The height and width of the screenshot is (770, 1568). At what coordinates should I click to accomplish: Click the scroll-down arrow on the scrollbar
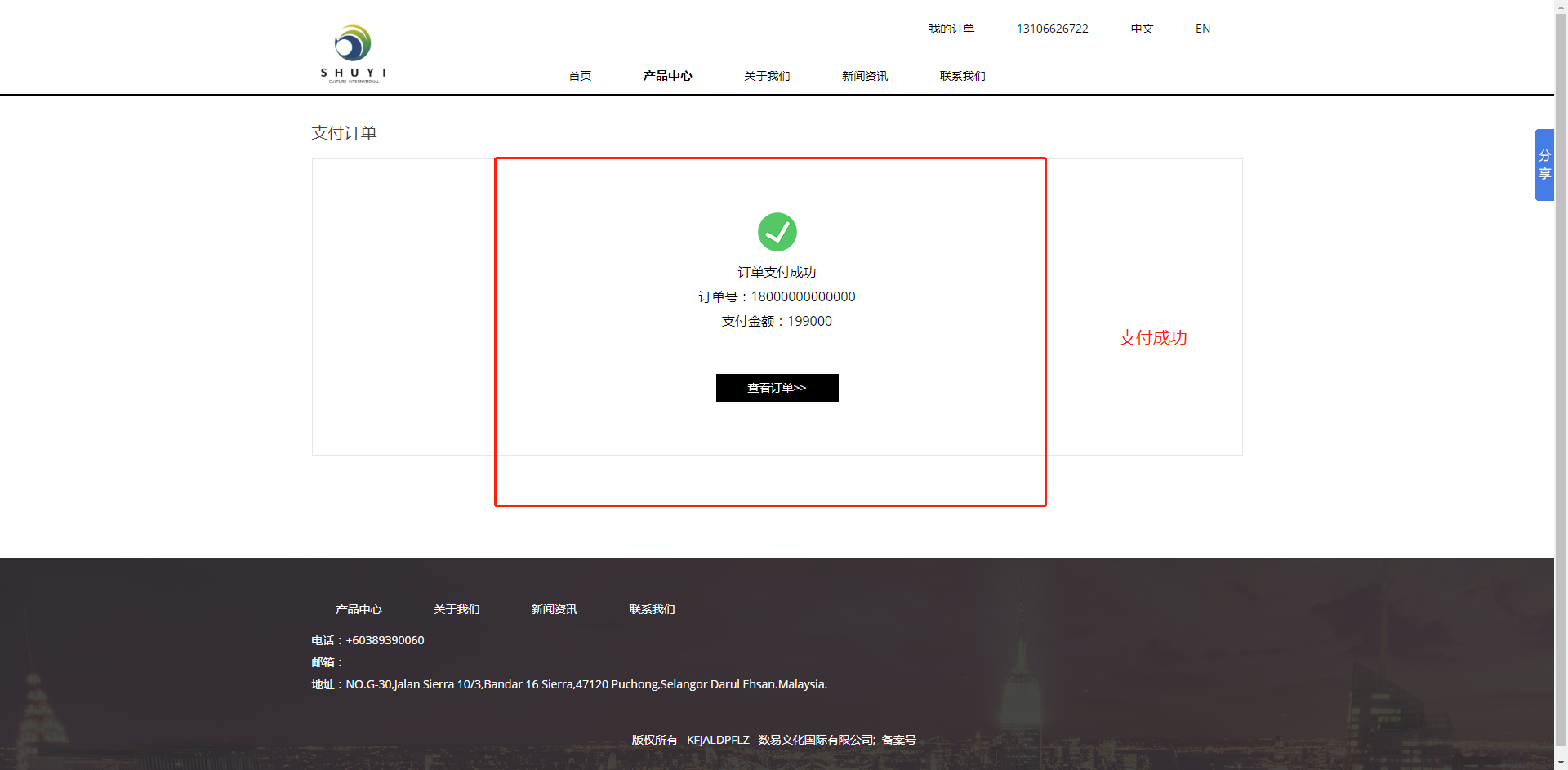coord(1561,763)
